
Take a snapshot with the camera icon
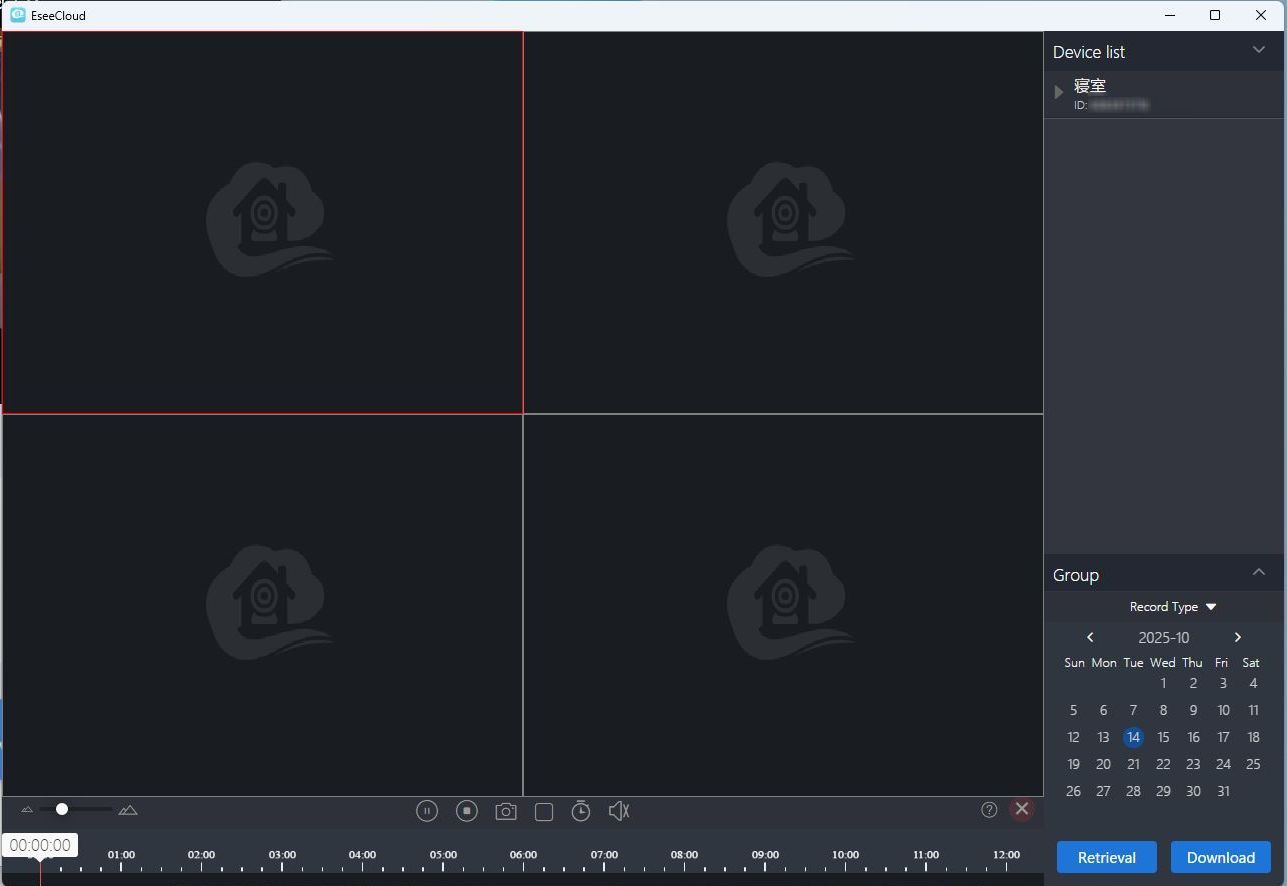tap(506, 812)
